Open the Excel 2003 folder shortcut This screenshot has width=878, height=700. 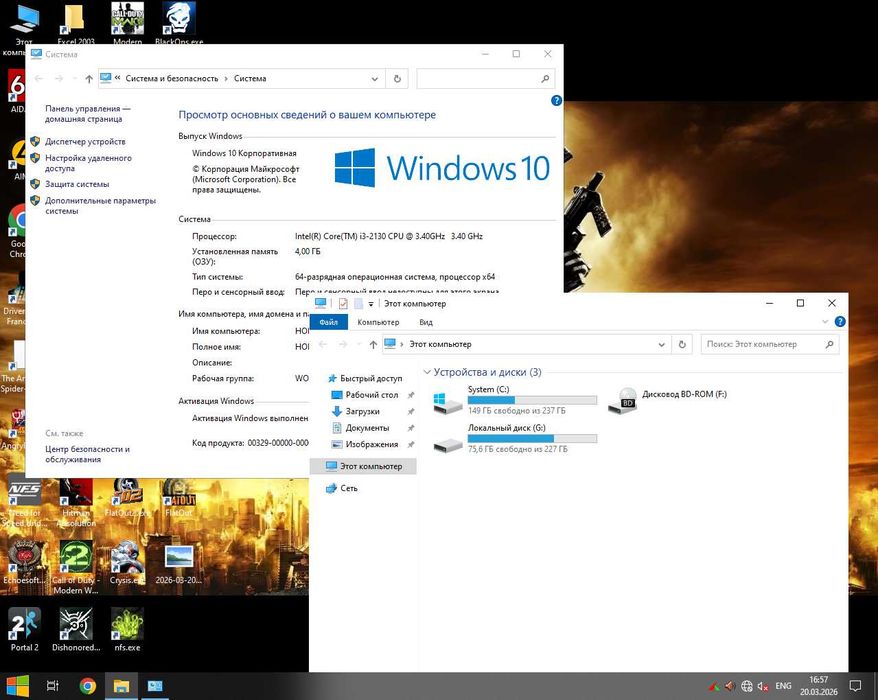tap(76, 24)
